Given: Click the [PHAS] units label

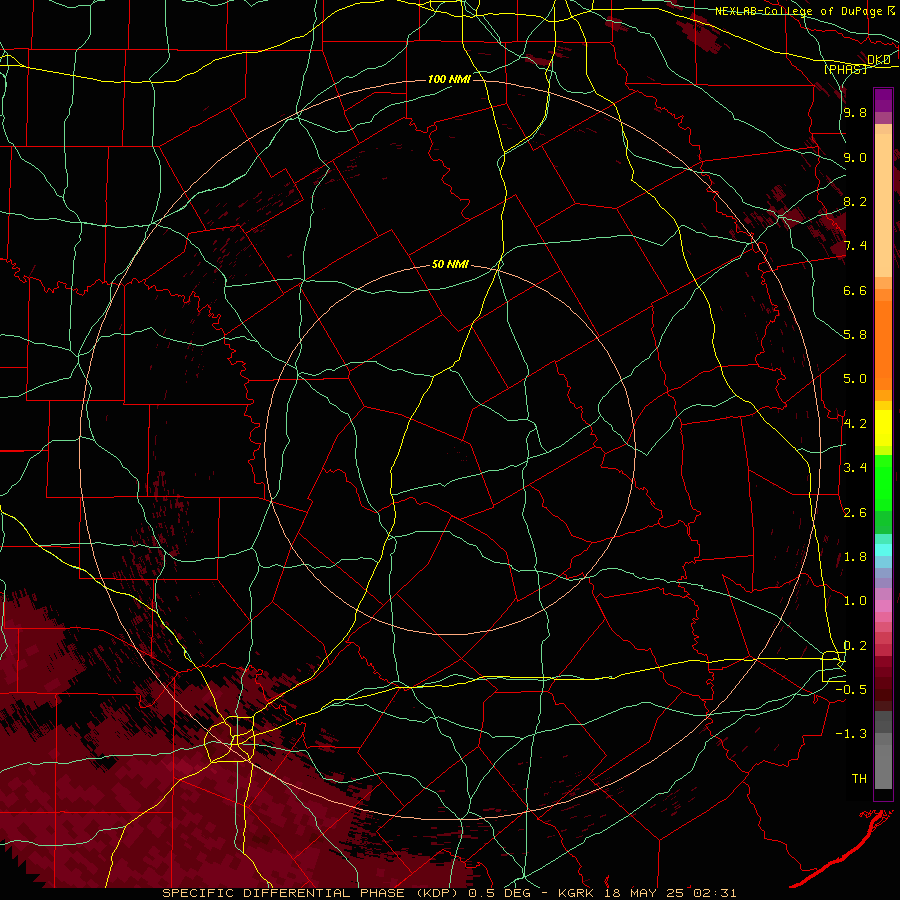Looking at the screenshot, I should point(845,69).
